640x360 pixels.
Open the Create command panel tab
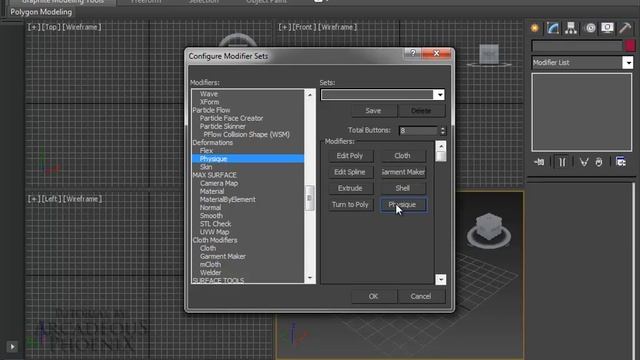coord(535,28)
